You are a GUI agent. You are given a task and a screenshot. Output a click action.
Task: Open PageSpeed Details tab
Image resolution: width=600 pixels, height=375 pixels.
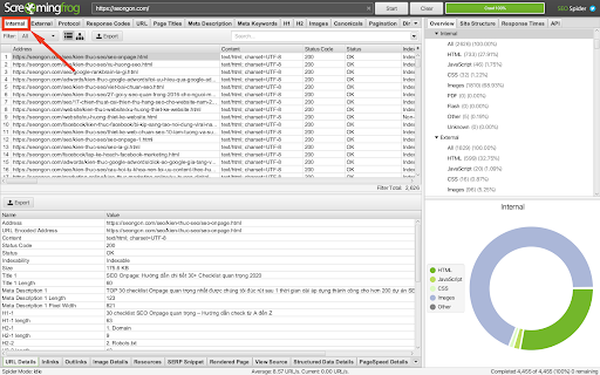383,362
